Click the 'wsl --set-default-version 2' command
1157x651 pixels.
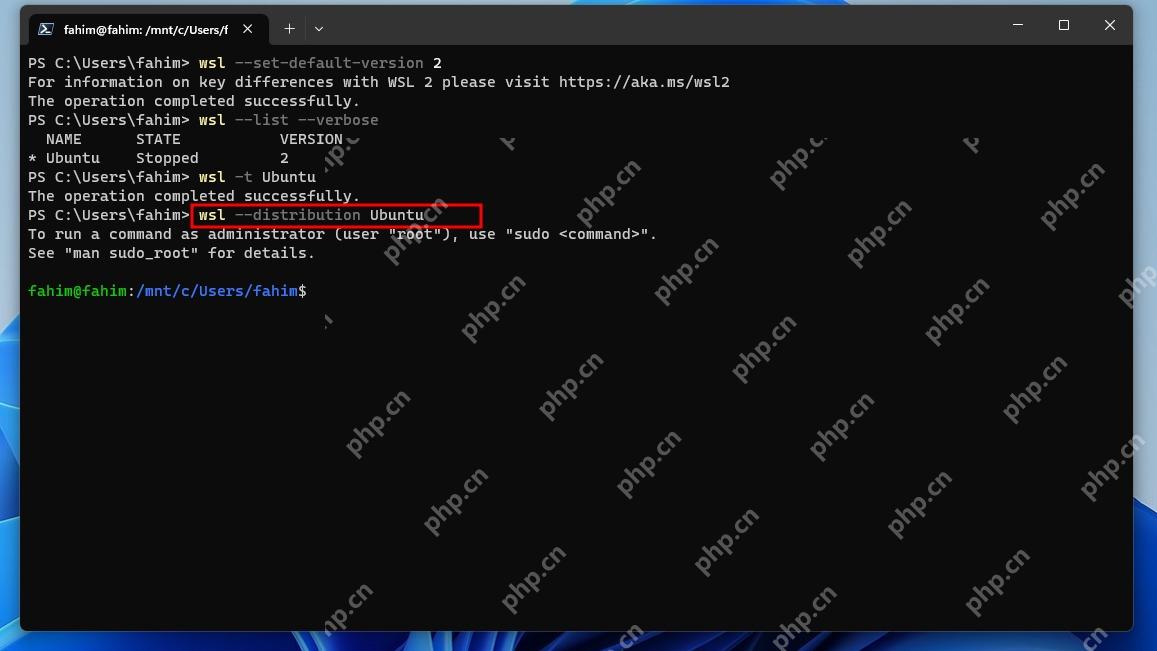coord(320,63)
